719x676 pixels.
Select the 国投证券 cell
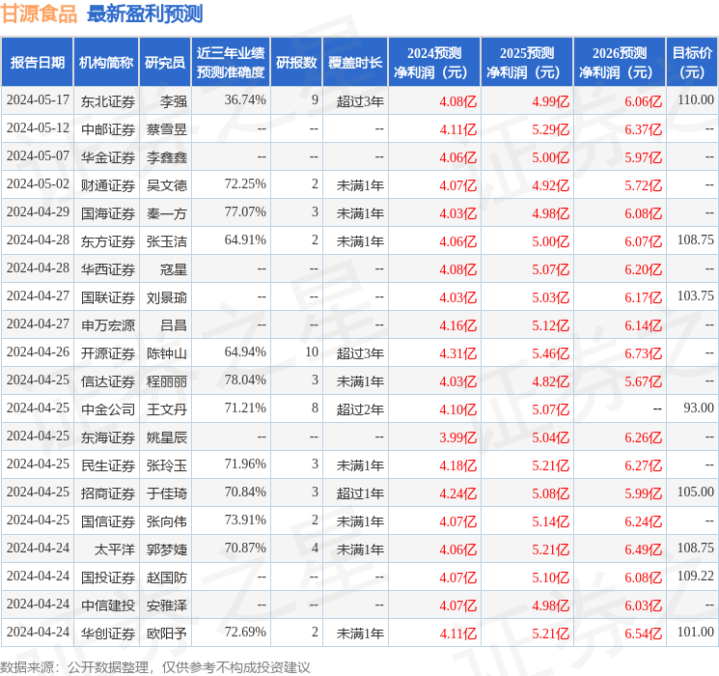tap(108, 577)
